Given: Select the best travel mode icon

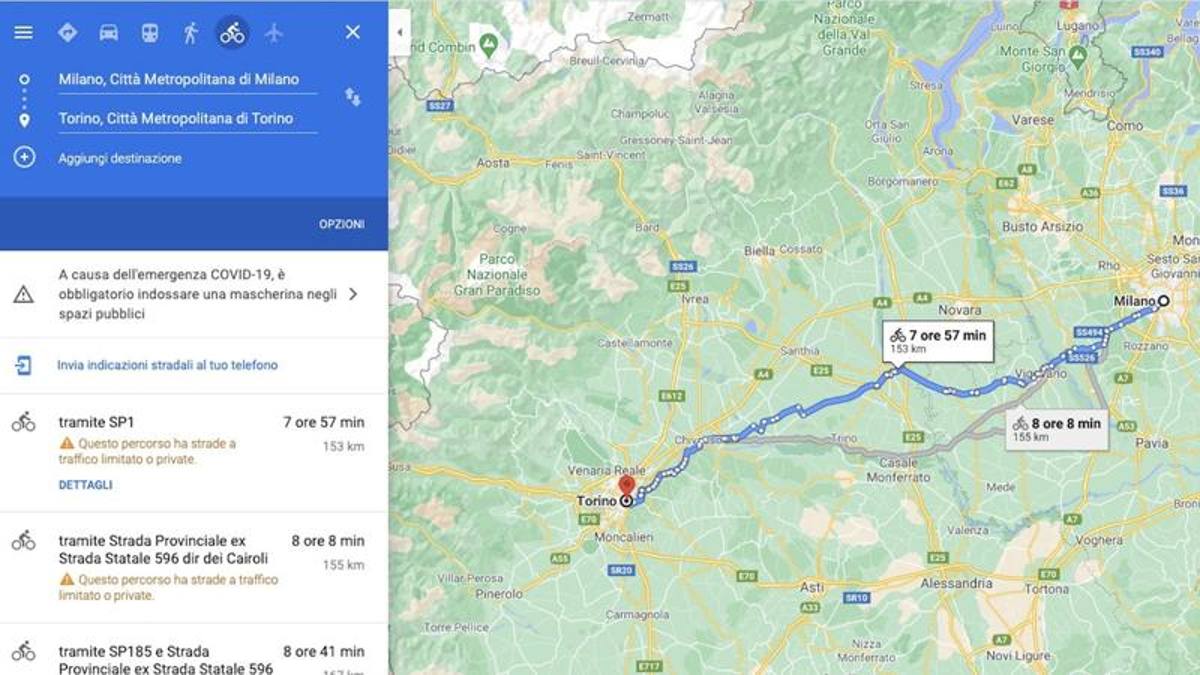Looking at the screenshot, I should (67, 32).
